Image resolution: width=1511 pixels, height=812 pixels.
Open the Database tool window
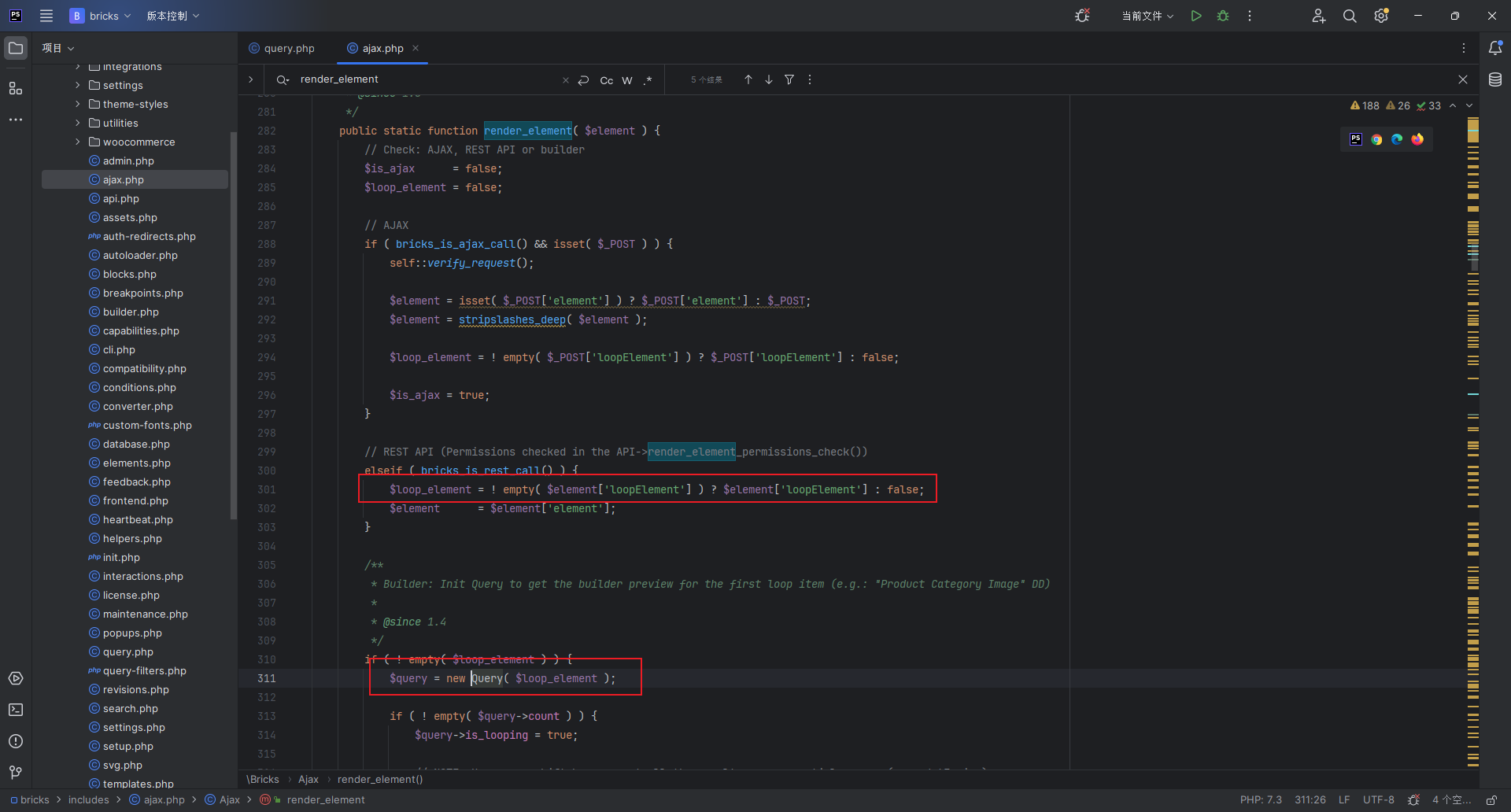[x=1495, y=79]
